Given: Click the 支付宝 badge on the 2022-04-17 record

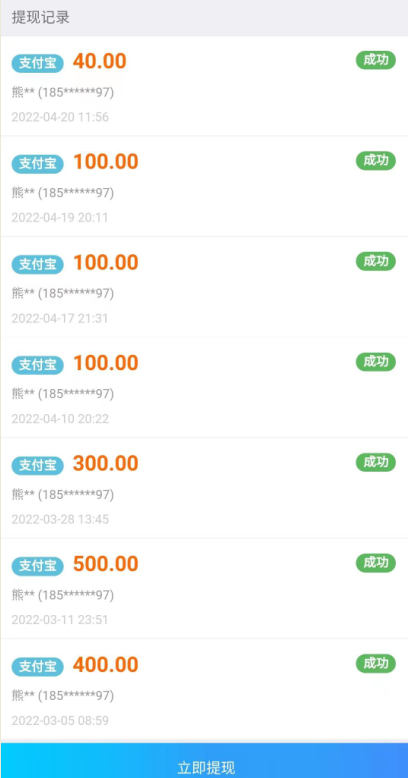Looking at the screenshot, I should click(x=38, y=264).
